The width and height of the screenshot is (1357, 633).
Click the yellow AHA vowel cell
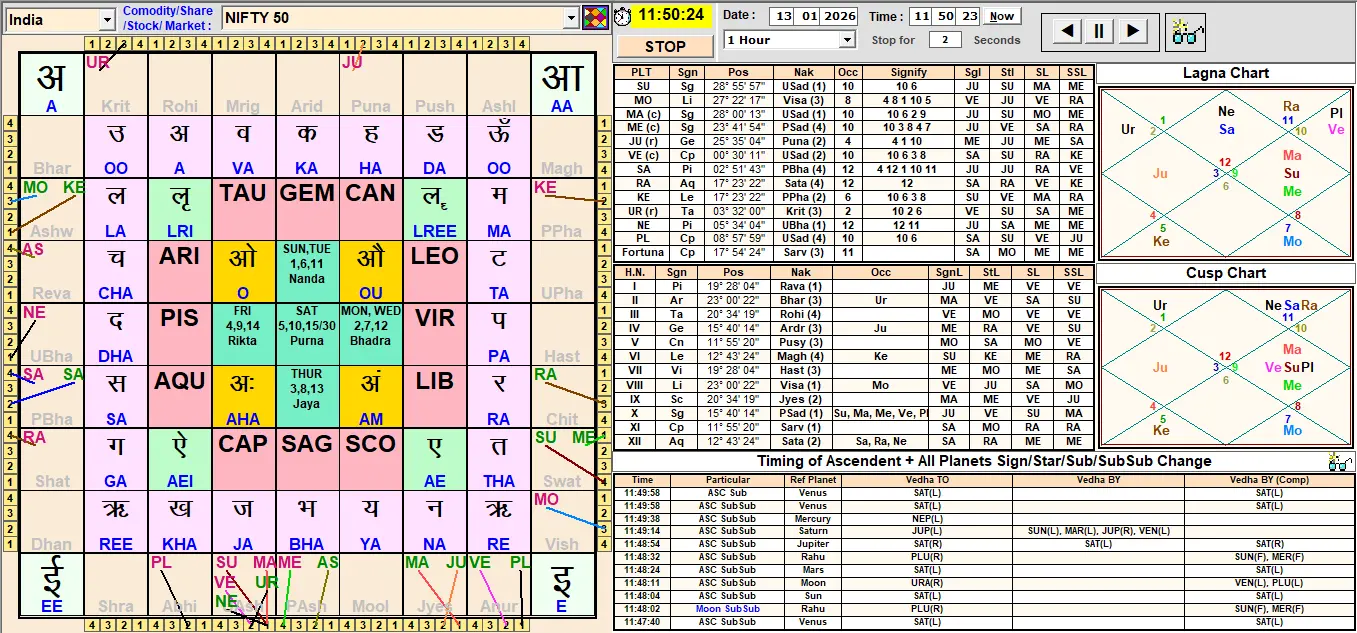coord(243,396)
